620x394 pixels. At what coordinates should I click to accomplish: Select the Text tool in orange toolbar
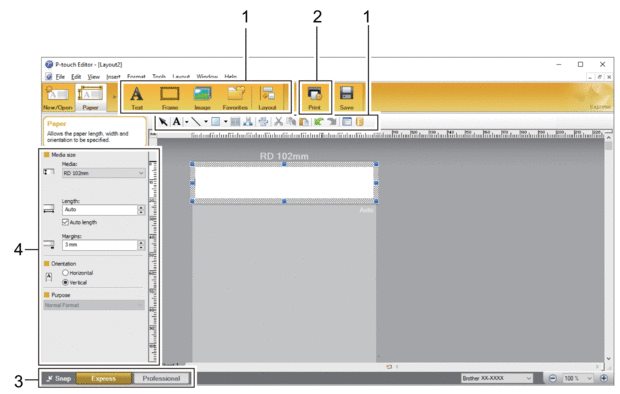136,97
